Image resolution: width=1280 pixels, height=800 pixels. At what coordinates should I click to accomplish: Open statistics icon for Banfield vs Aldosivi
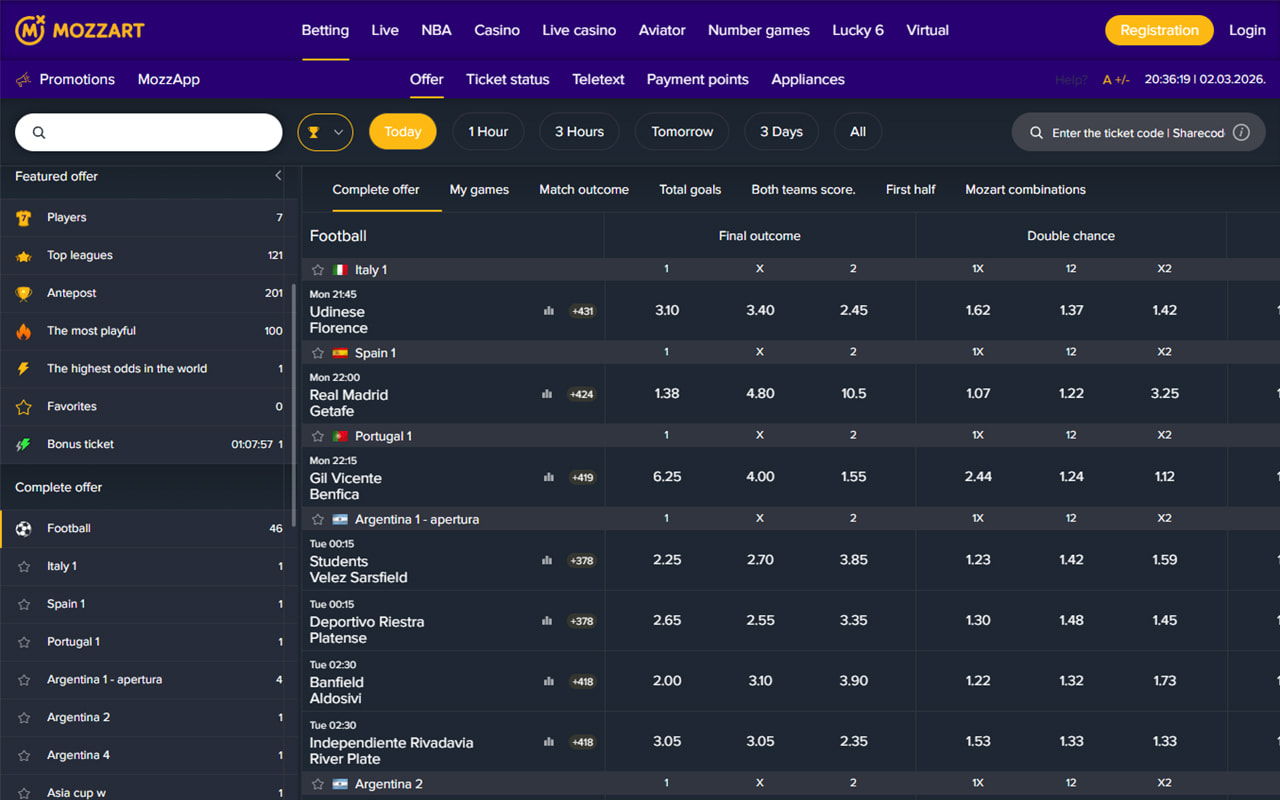(x=548, y=681)
